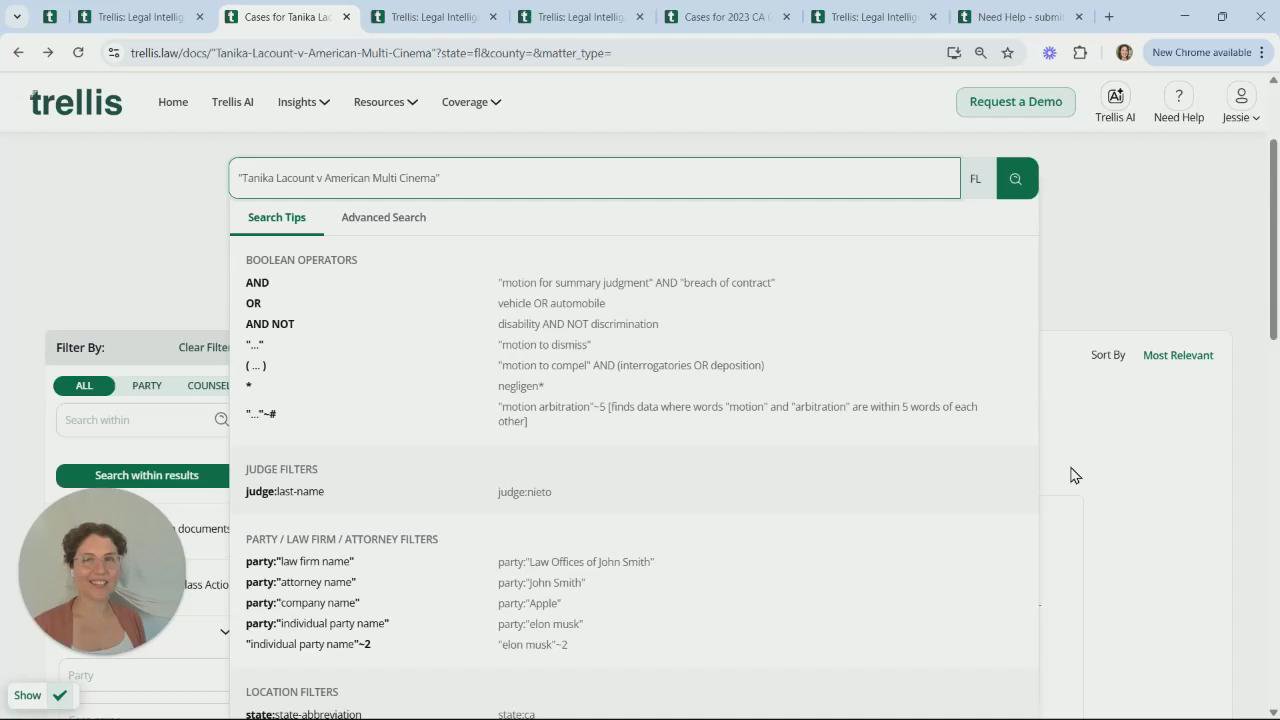This screenshot has height=720, width=1280.
Task: Click the browser address bar URL
Action: click(x=370, y=53)
